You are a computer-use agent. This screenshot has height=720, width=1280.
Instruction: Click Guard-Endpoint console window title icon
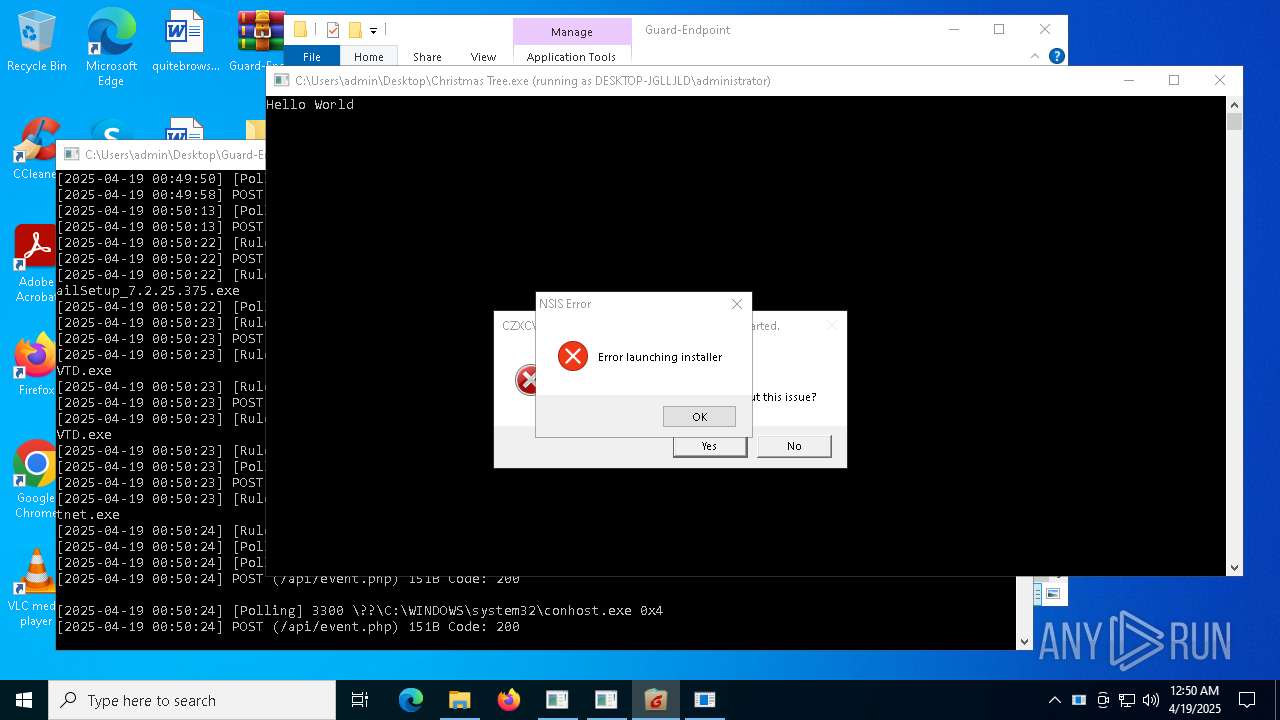pos(71,154)
